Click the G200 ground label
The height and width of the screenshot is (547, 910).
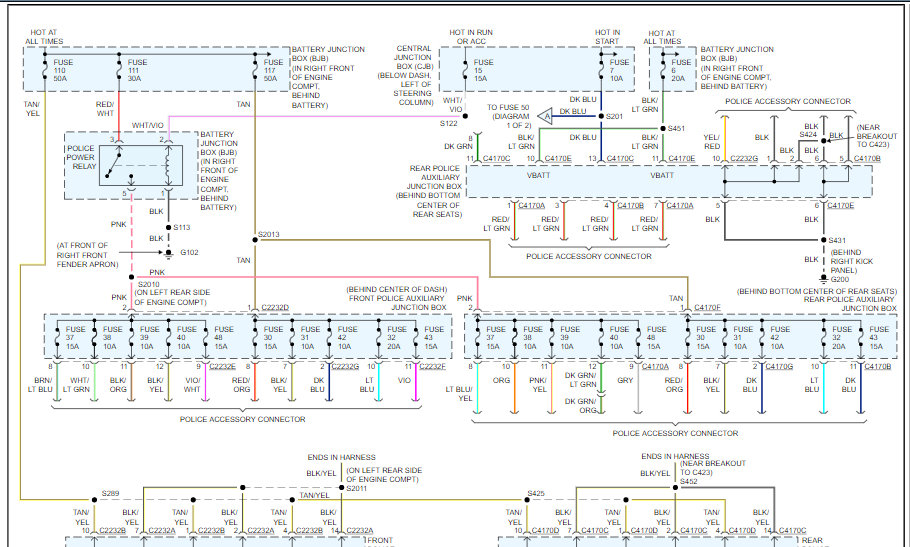pyautogui.click(x=840, y=279)
